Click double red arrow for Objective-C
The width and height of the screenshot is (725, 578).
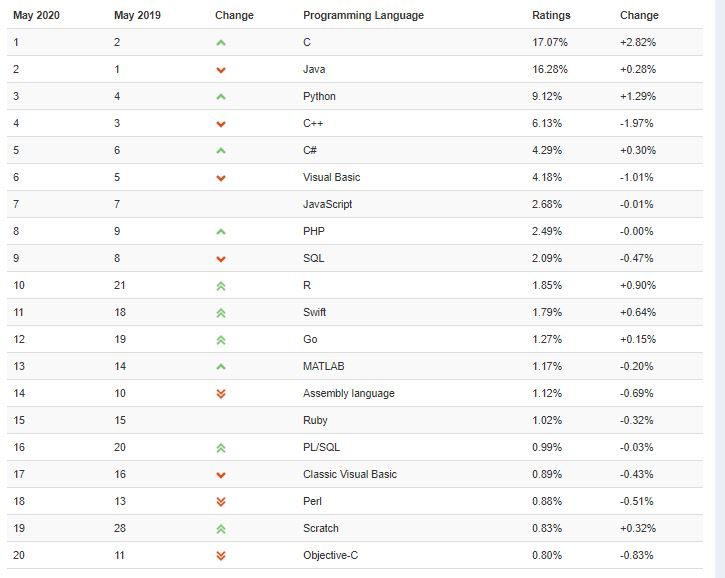[221, 556]
